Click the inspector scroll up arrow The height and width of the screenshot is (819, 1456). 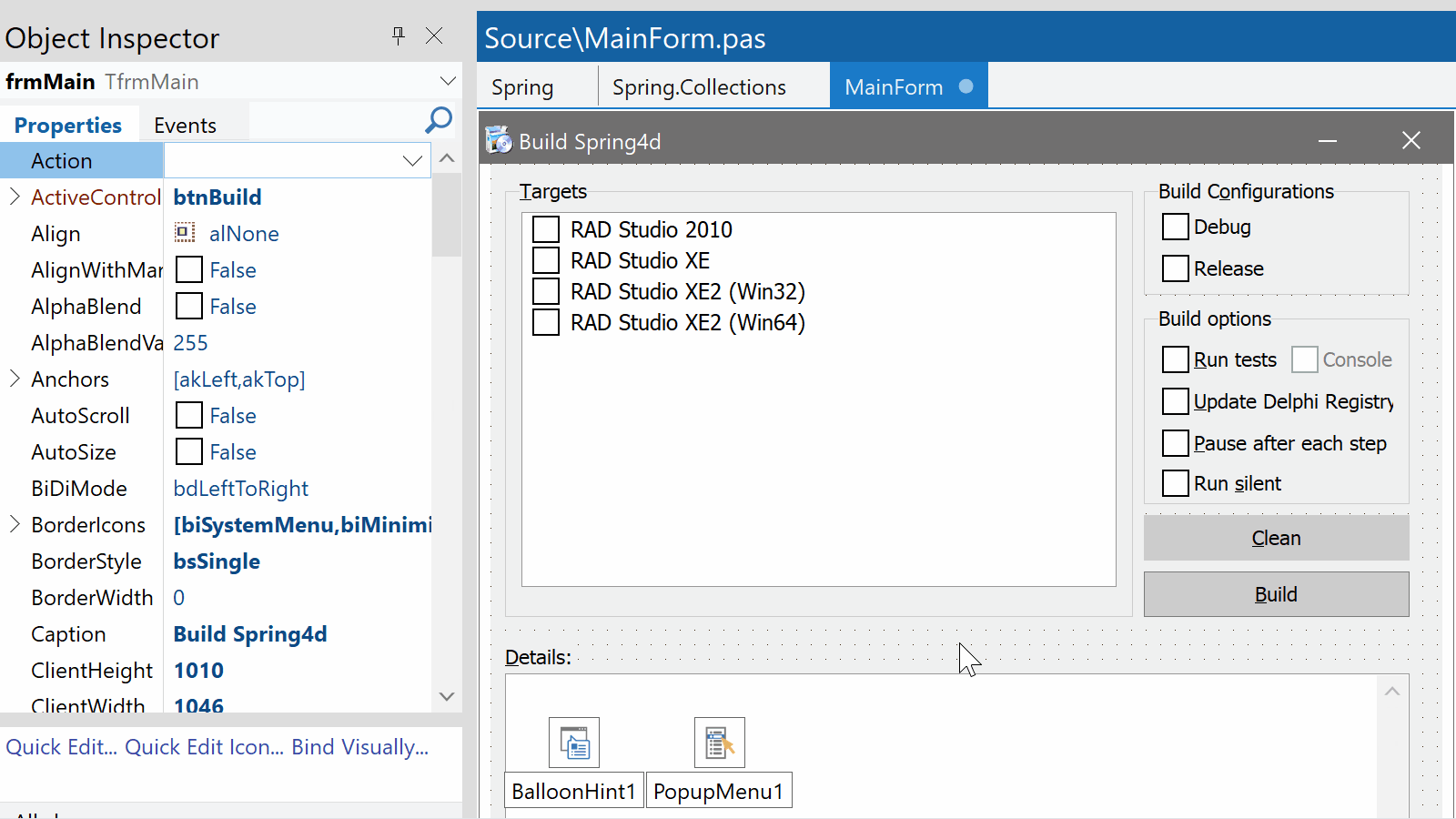coord(447,158)
